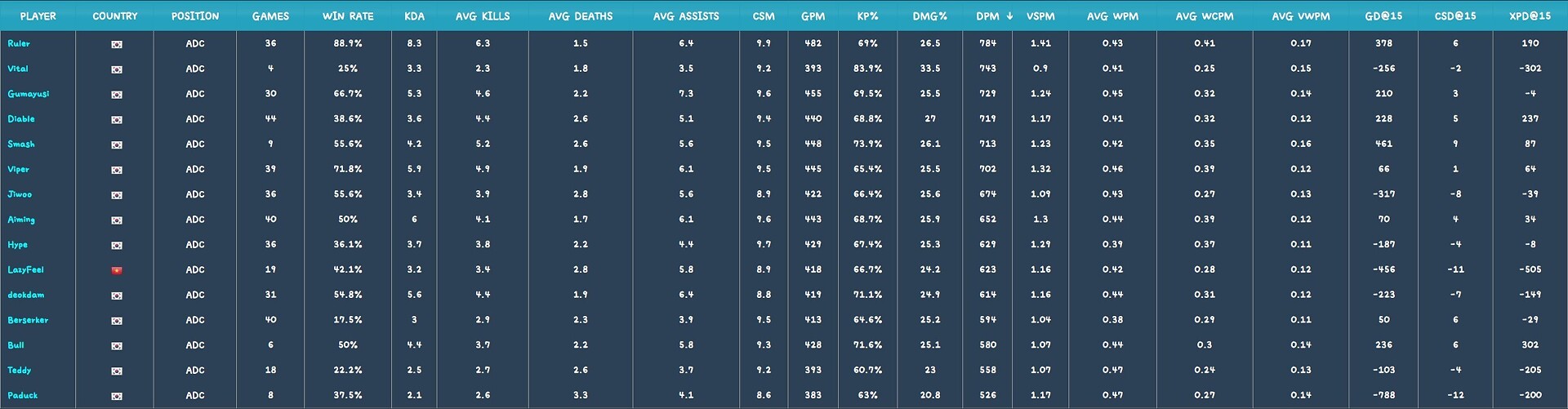Click Paduck's country flag icon

click(117, 396)
